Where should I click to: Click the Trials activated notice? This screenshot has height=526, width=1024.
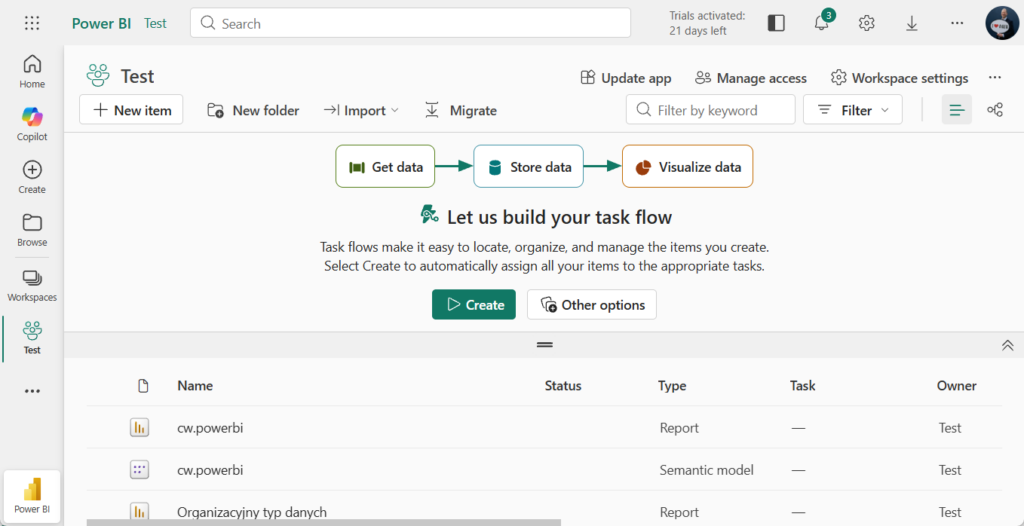coord(707,23)
